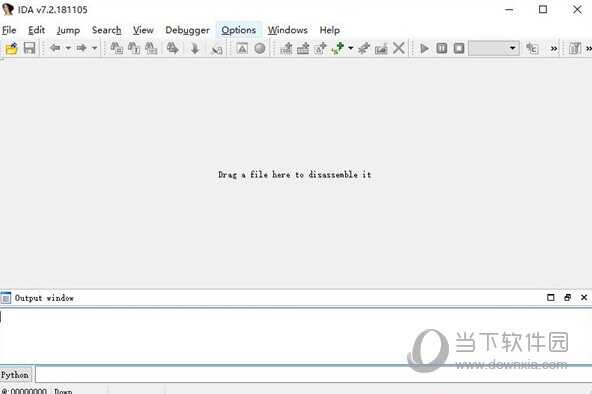Click the second grid-with-plus toolbar icon
The image size is (592, 394).
[x=303, y=48]
